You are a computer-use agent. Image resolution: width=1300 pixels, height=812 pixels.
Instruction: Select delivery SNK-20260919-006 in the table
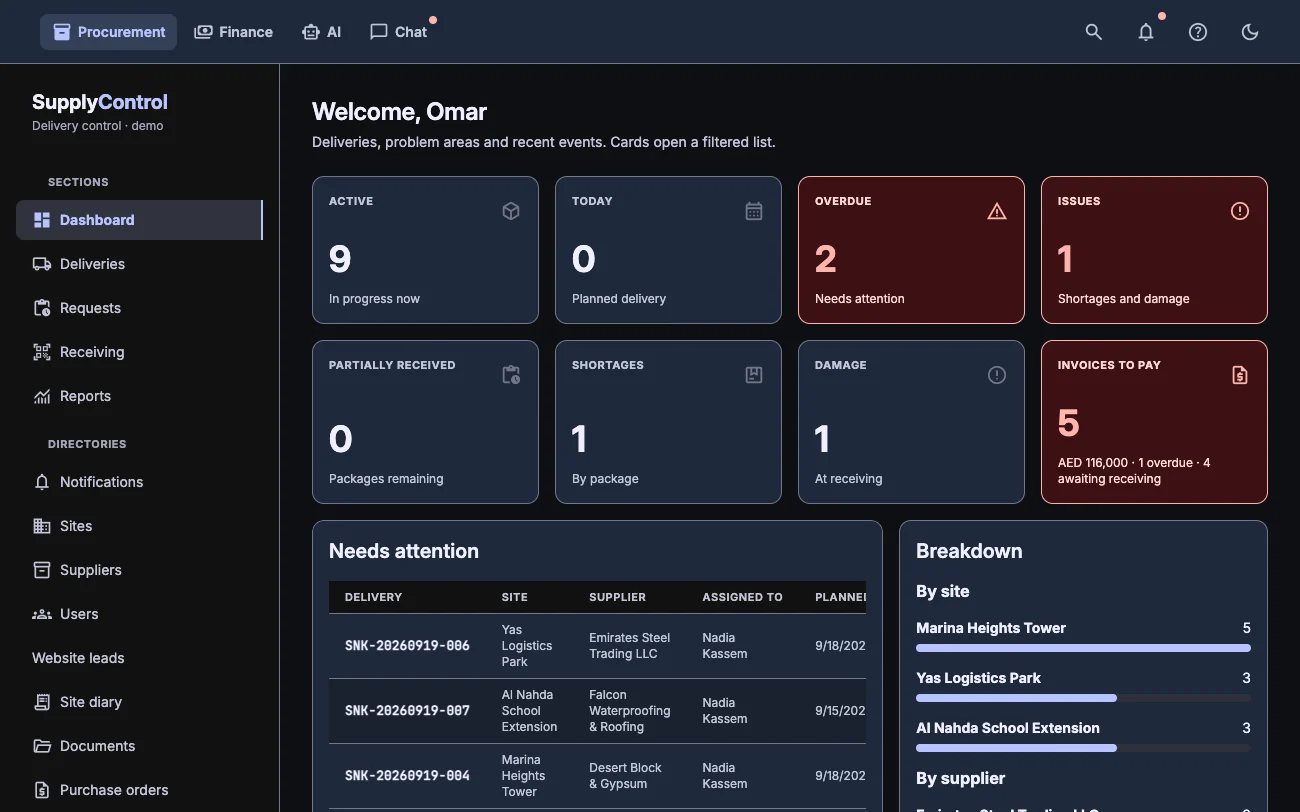[x=407, y=646]
